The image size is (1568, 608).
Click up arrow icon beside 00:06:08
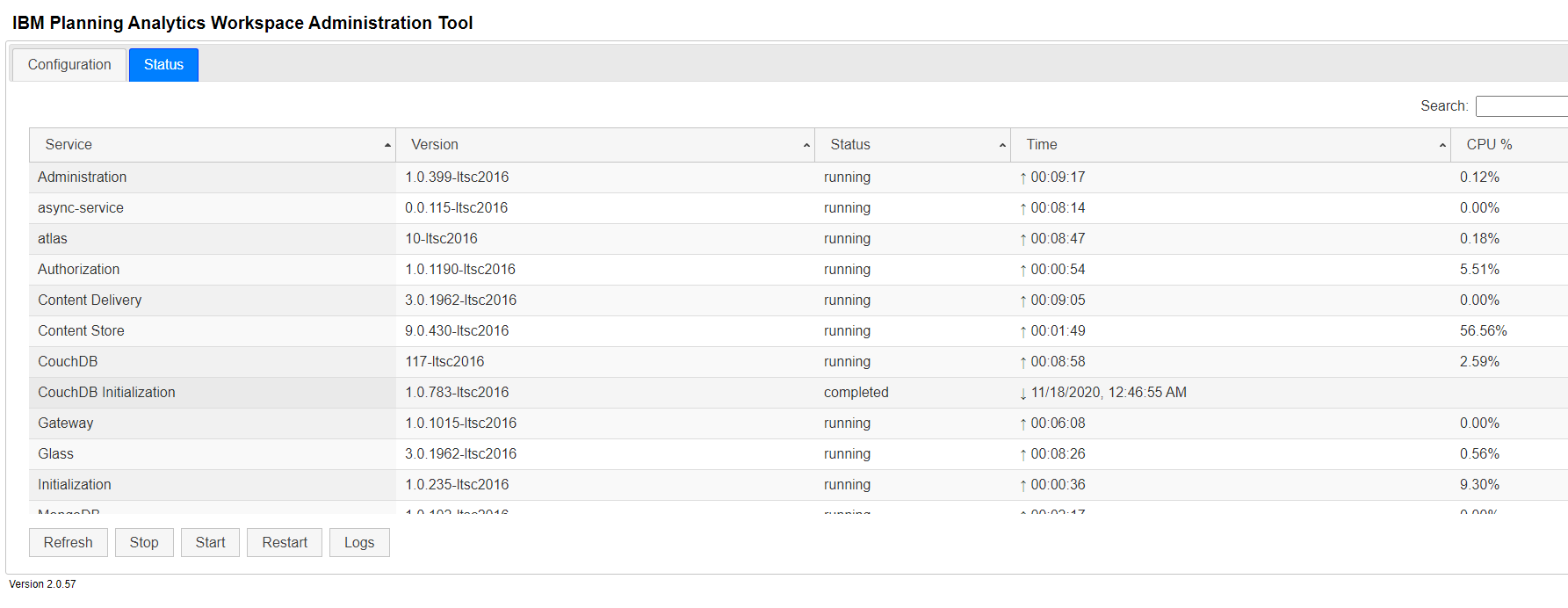1023,424
